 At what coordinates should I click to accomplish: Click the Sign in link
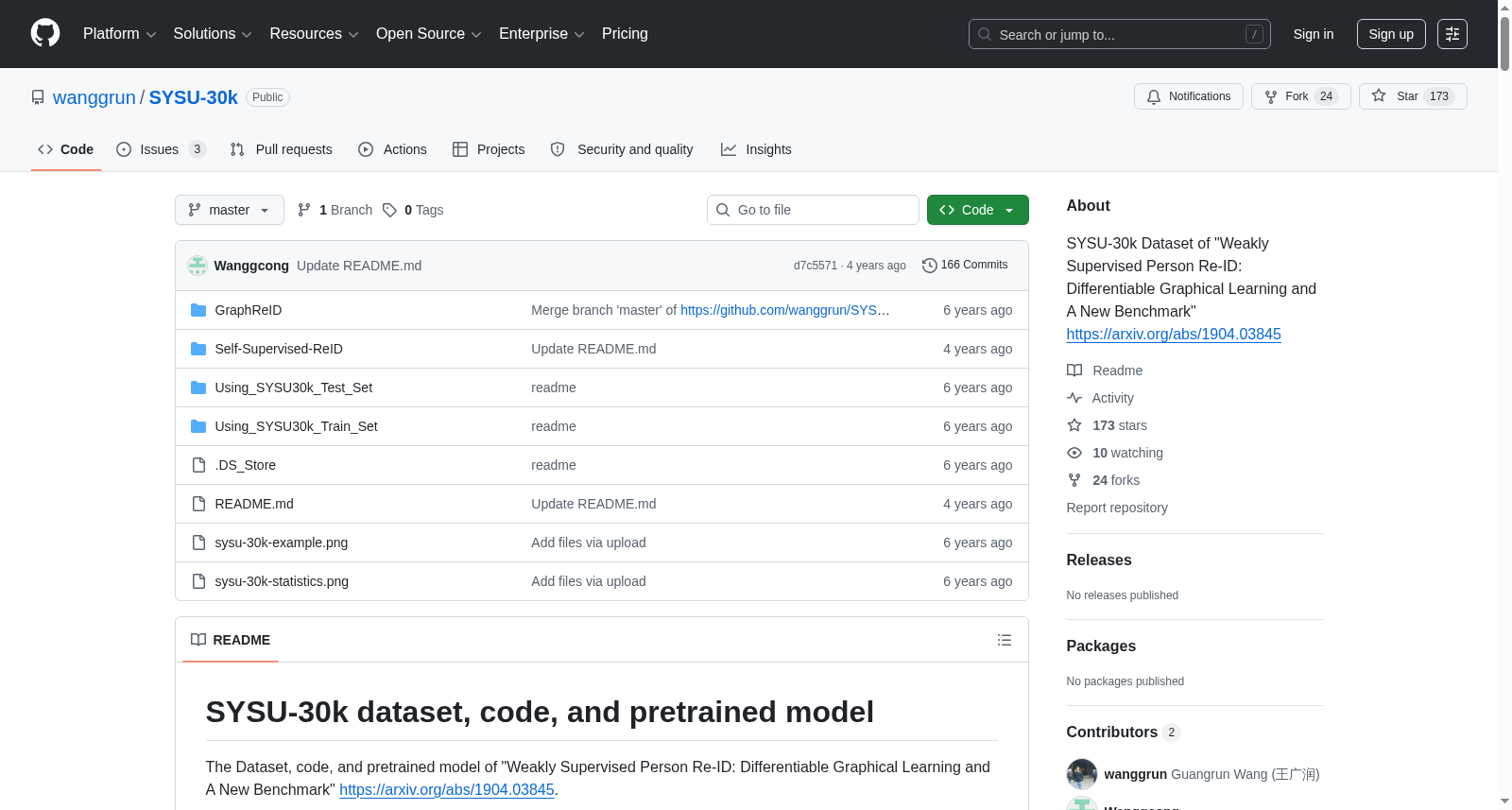(1314, 34)
